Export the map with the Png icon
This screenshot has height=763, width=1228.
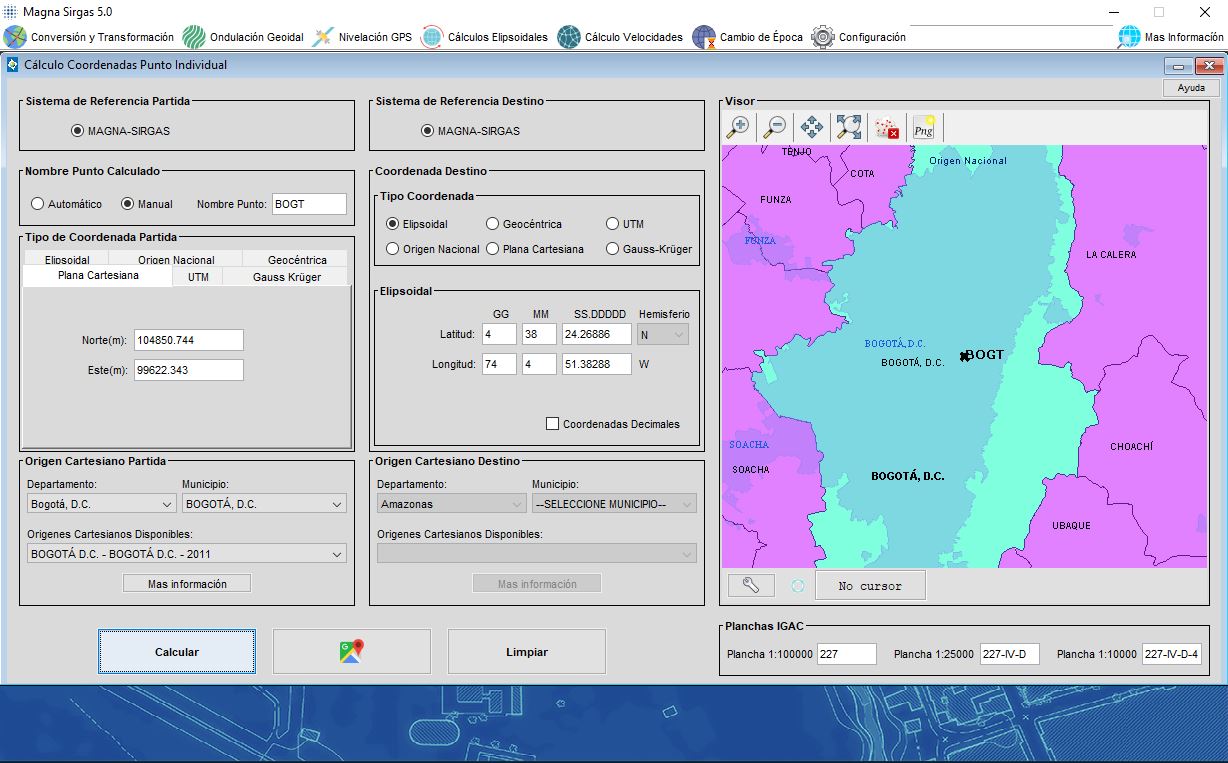[x=923, y=127]
